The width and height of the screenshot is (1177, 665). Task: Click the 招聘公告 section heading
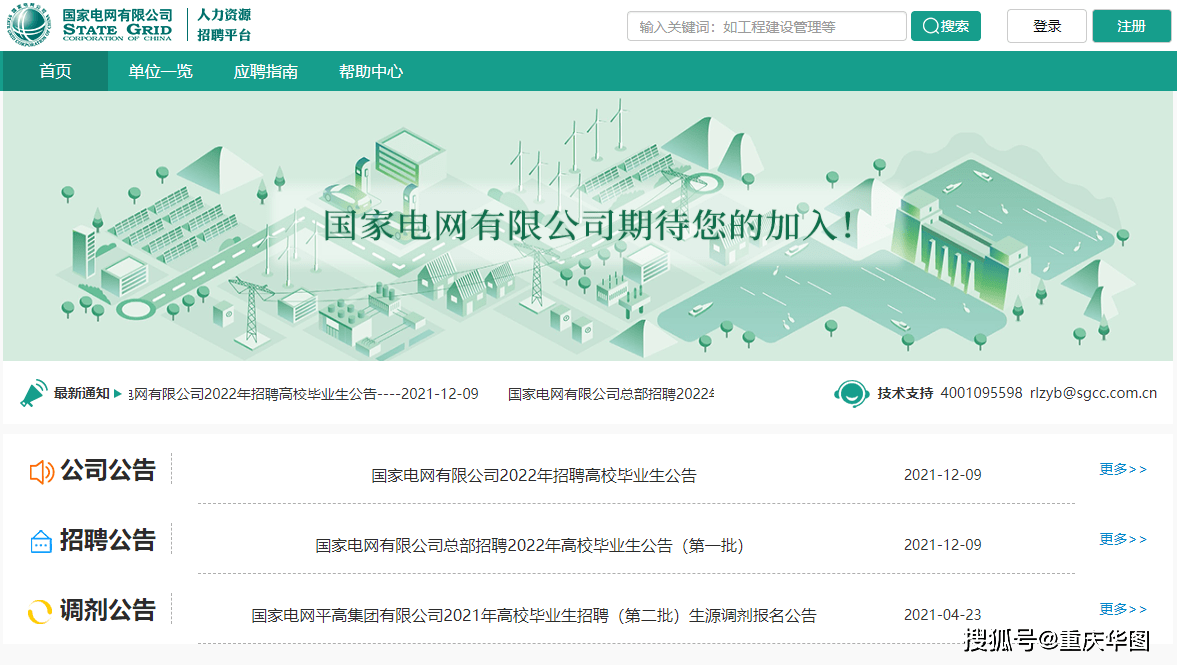click(x=108, y=540)
